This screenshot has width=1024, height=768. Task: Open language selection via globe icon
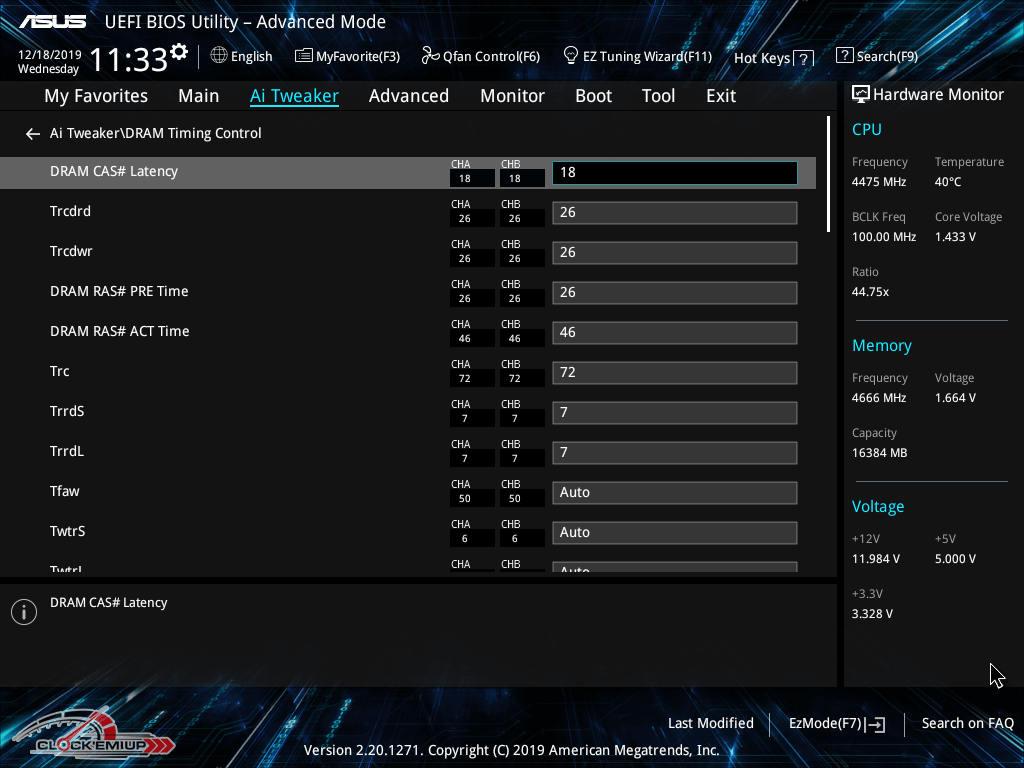pyautogui.click(x=219, y=56)
